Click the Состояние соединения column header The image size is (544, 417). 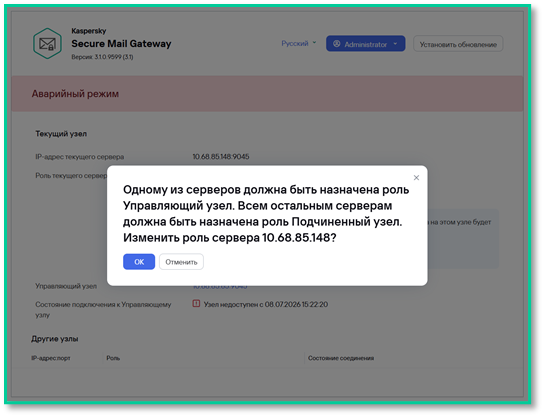pyautogui.click(x=341, y=358)
